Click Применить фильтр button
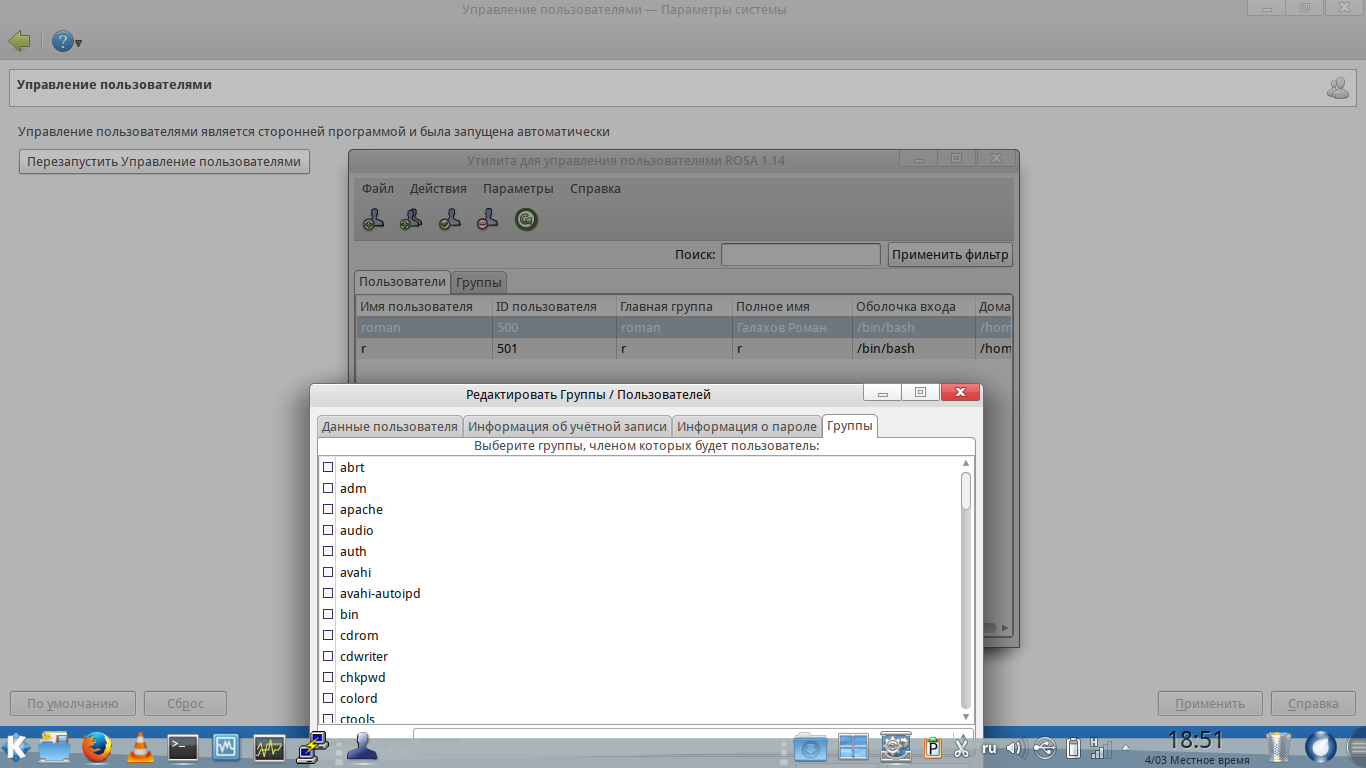Viewport: 1366px width, 768px height. (950, 254)
